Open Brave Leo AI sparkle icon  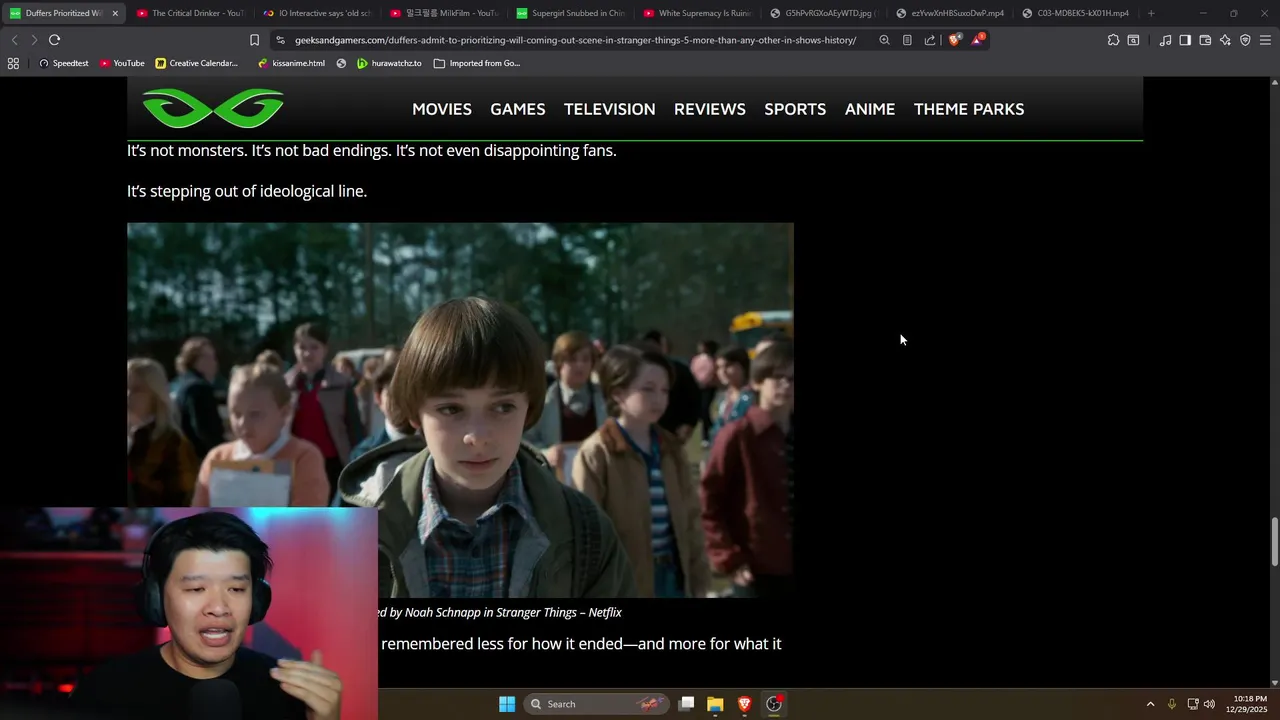(x=1225, y=40)
